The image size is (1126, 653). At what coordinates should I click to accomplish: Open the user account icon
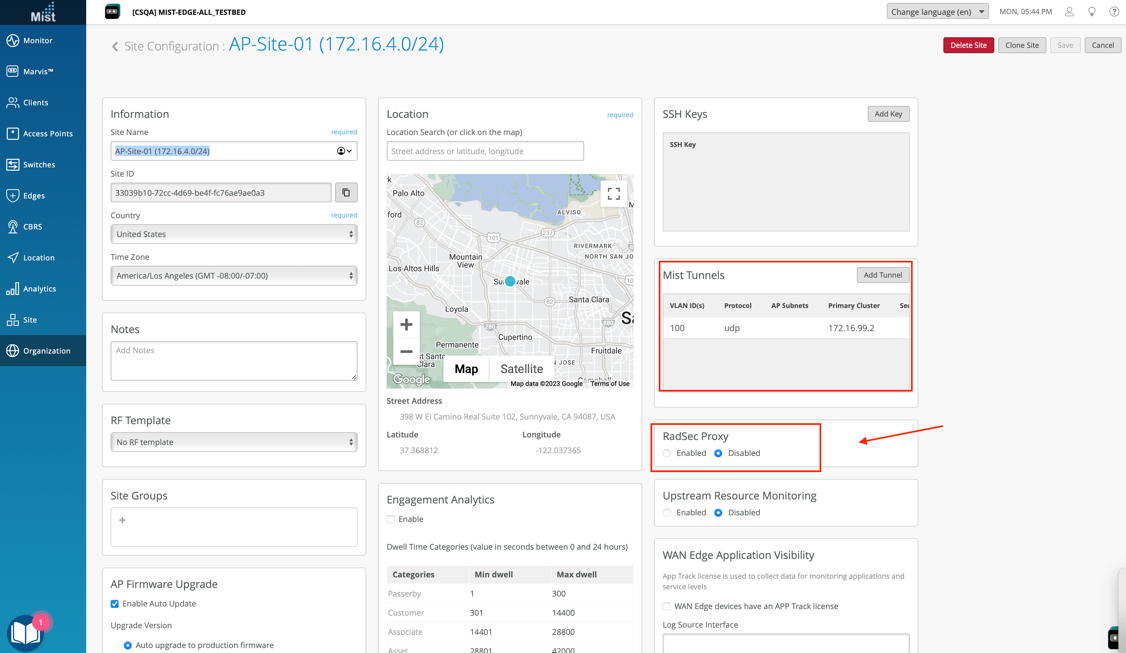(1069, 12)
